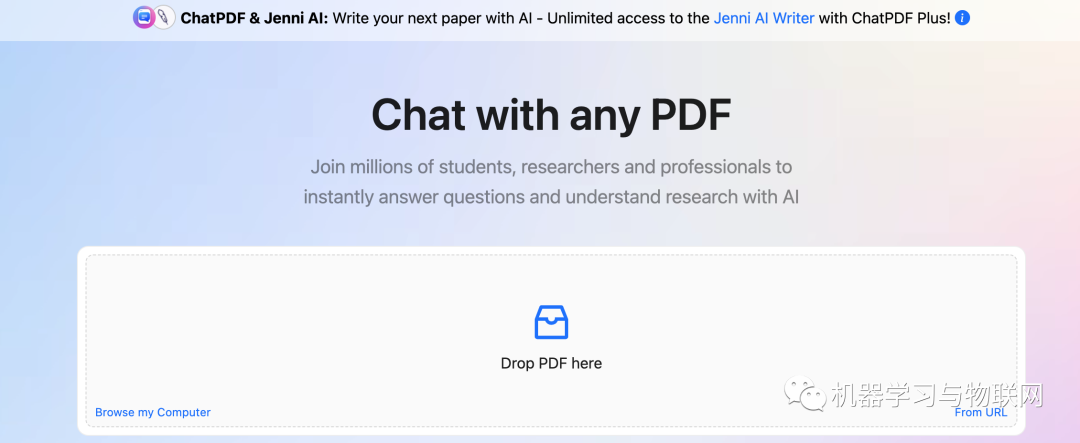1080x443 pixels.
Task: Click the Chinese watermark text 机器学习与物联网
Action: tap(936, 396)
